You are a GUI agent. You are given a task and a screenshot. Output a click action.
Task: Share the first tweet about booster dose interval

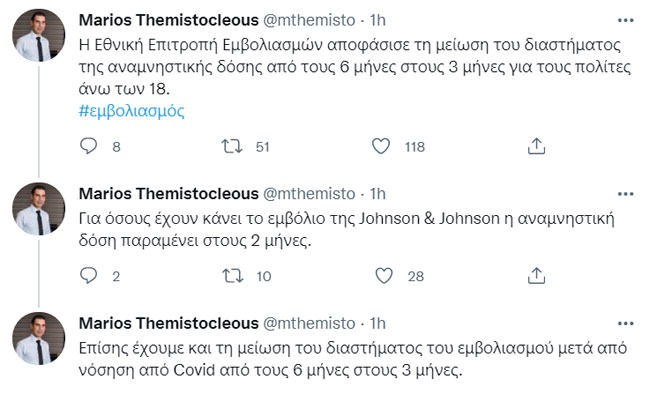tap(536, 146)
